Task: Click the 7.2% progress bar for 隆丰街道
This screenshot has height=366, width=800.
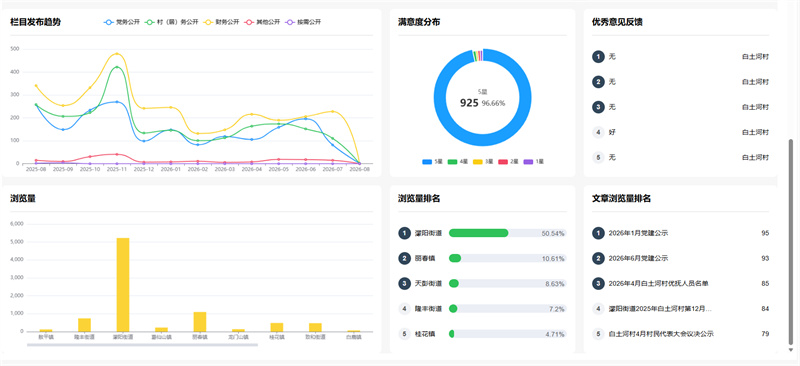Action: click(x=508, y=309)
